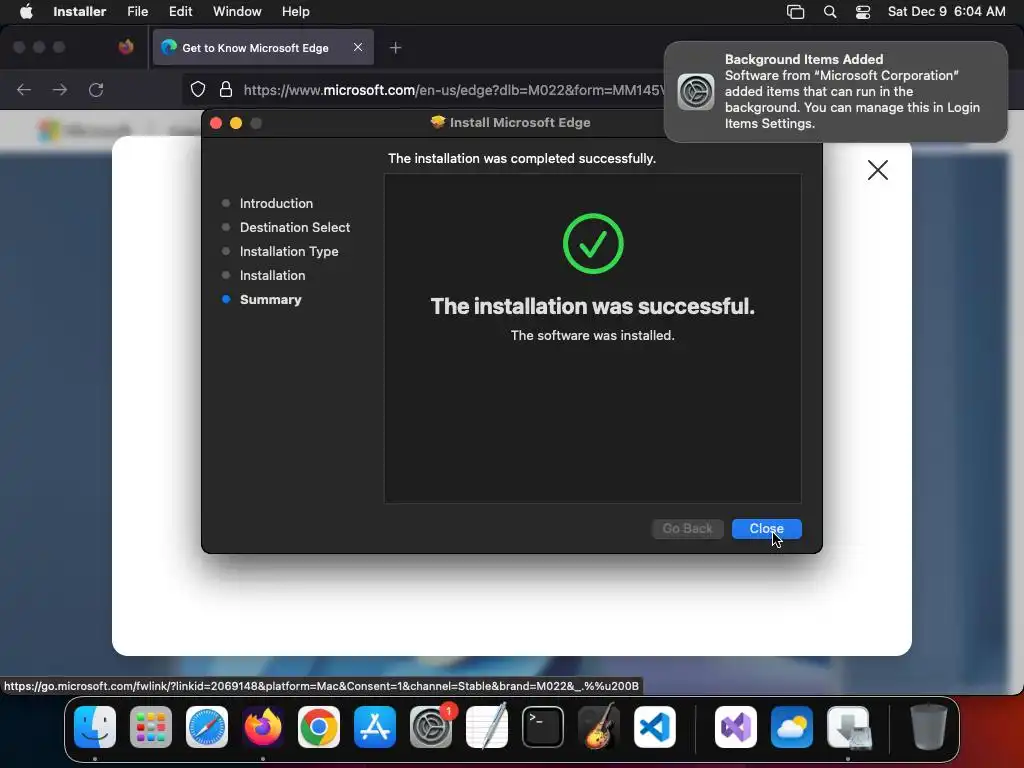Click 'The software was installed.' text
This screenshot has width=1024, height=768.
pos(592,335)
